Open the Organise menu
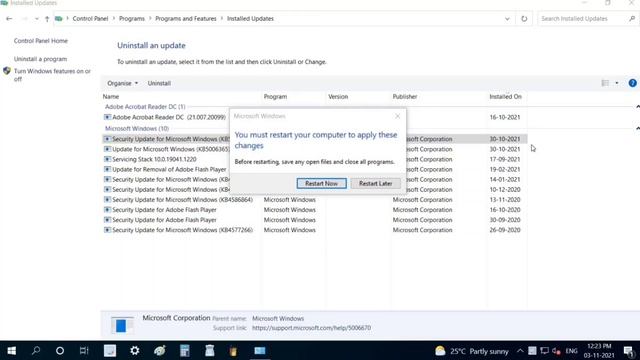640x360 pixels. [x=122, y=83]
